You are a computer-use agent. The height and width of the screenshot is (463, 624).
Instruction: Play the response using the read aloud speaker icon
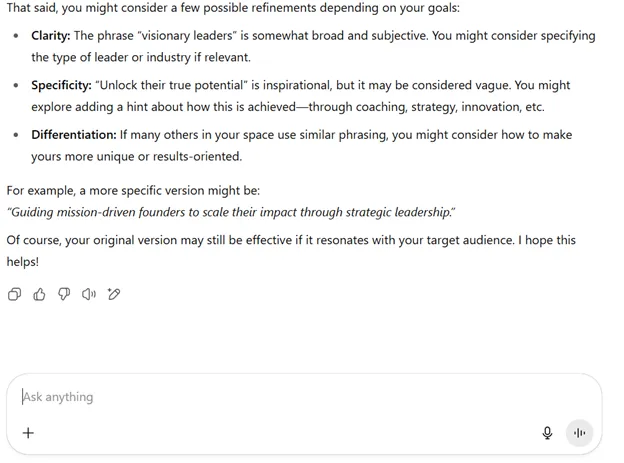coord(89,294)
